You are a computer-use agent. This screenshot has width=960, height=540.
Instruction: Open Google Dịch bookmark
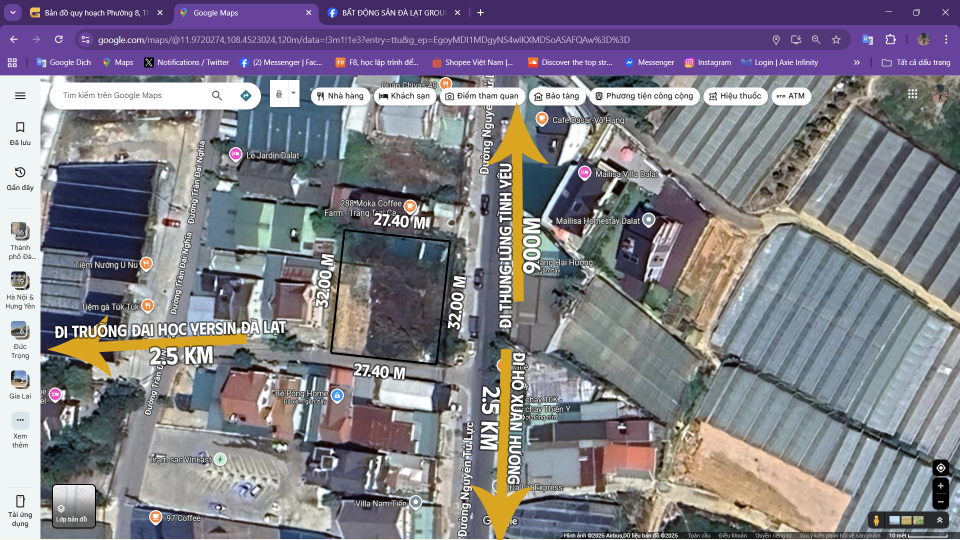click(x=64, y=62)
